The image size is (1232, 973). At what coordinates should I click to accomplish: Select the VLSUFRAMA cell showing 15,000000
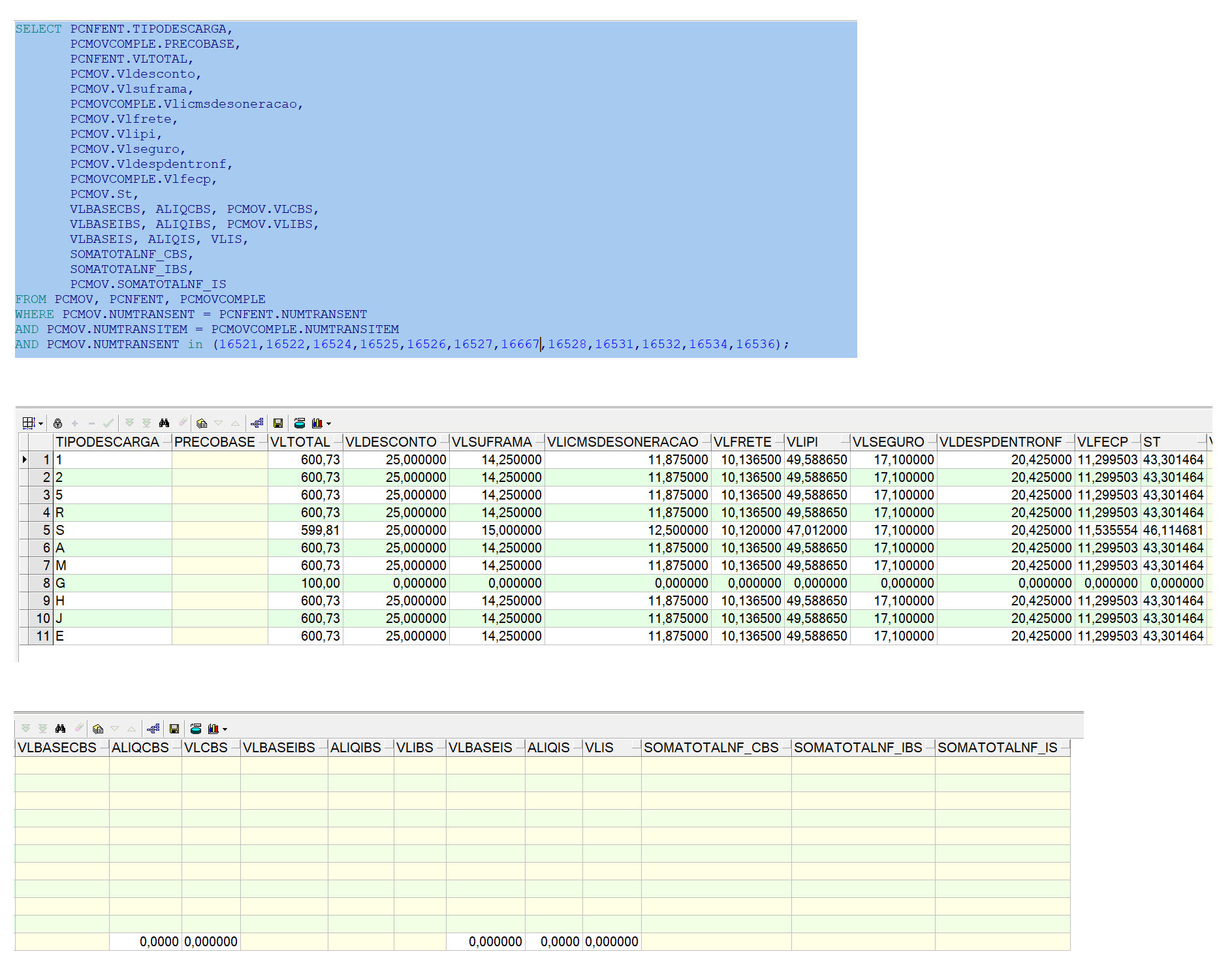coord(497,530)
